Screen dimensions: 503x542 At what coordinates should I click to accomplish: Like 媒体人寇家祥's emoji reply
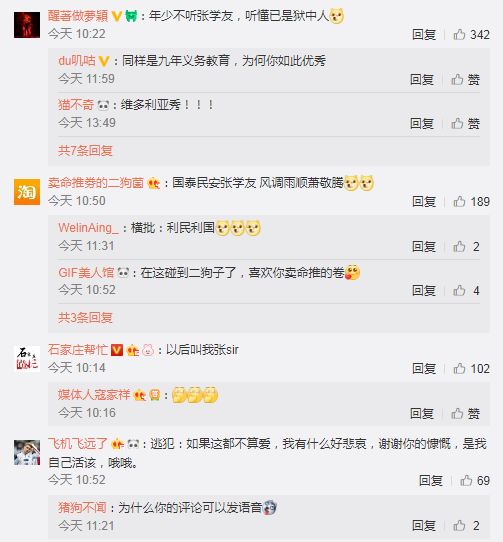click(465, 413)
